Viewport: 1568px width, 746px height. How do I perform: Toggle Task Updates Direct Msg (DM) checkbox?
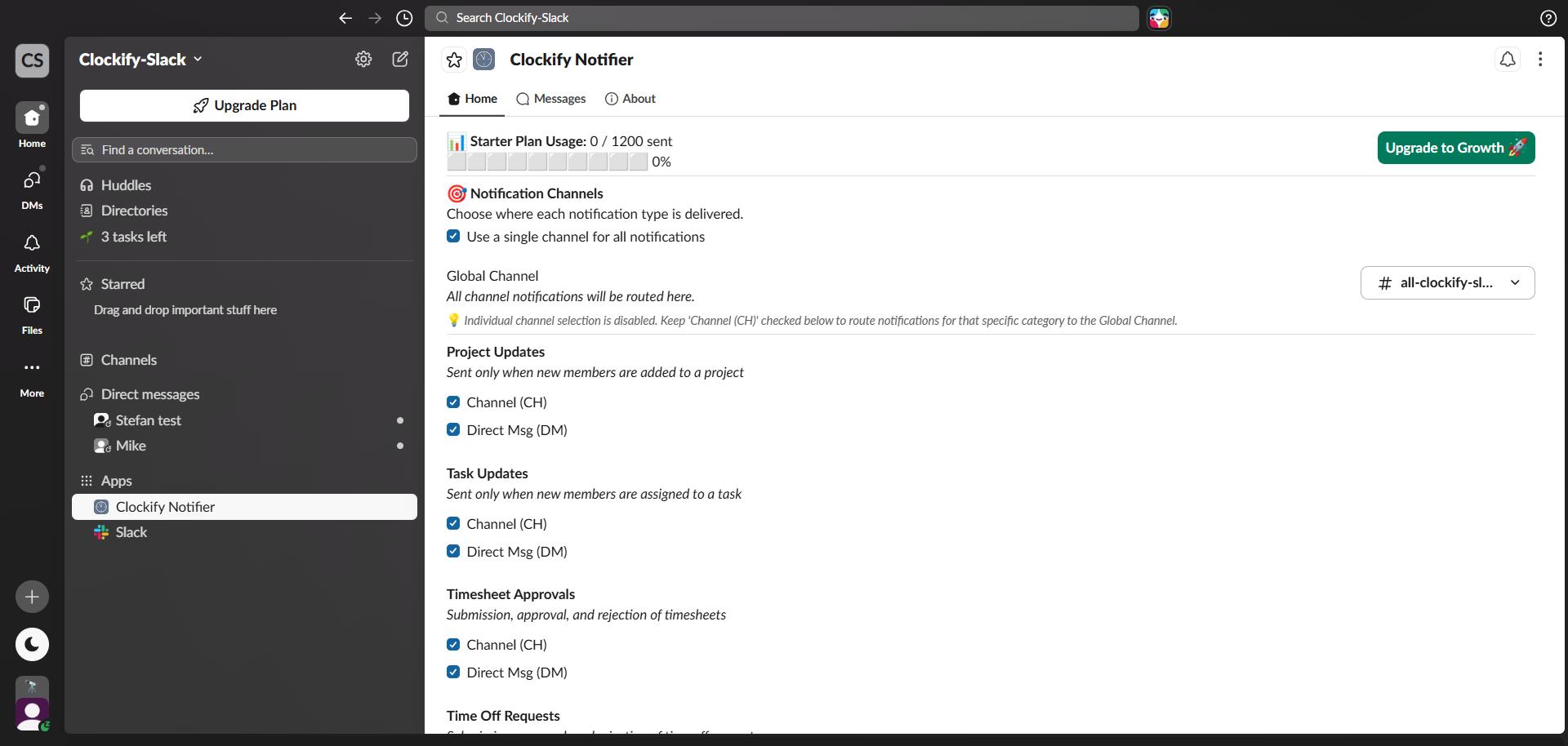click(x=453, y=552)
